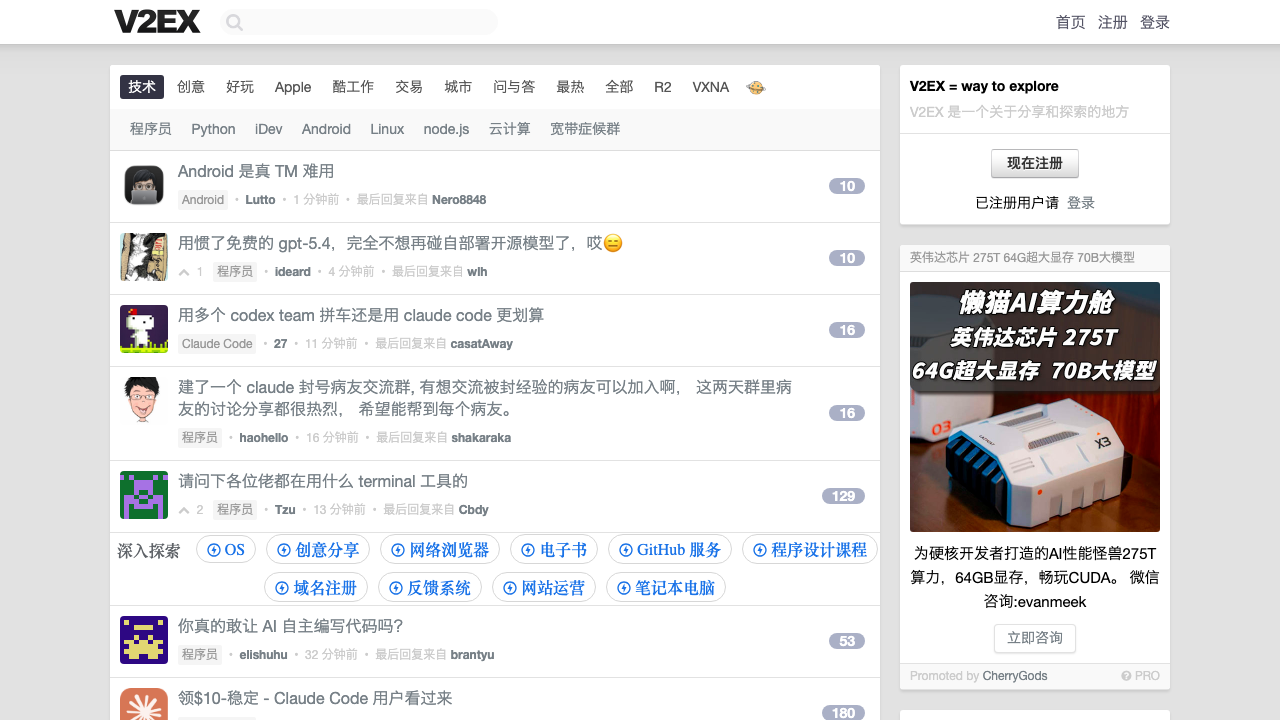Open claude 封号病友交流群 post
Screen dimensions: 1280x720
(x=485, y=398)
